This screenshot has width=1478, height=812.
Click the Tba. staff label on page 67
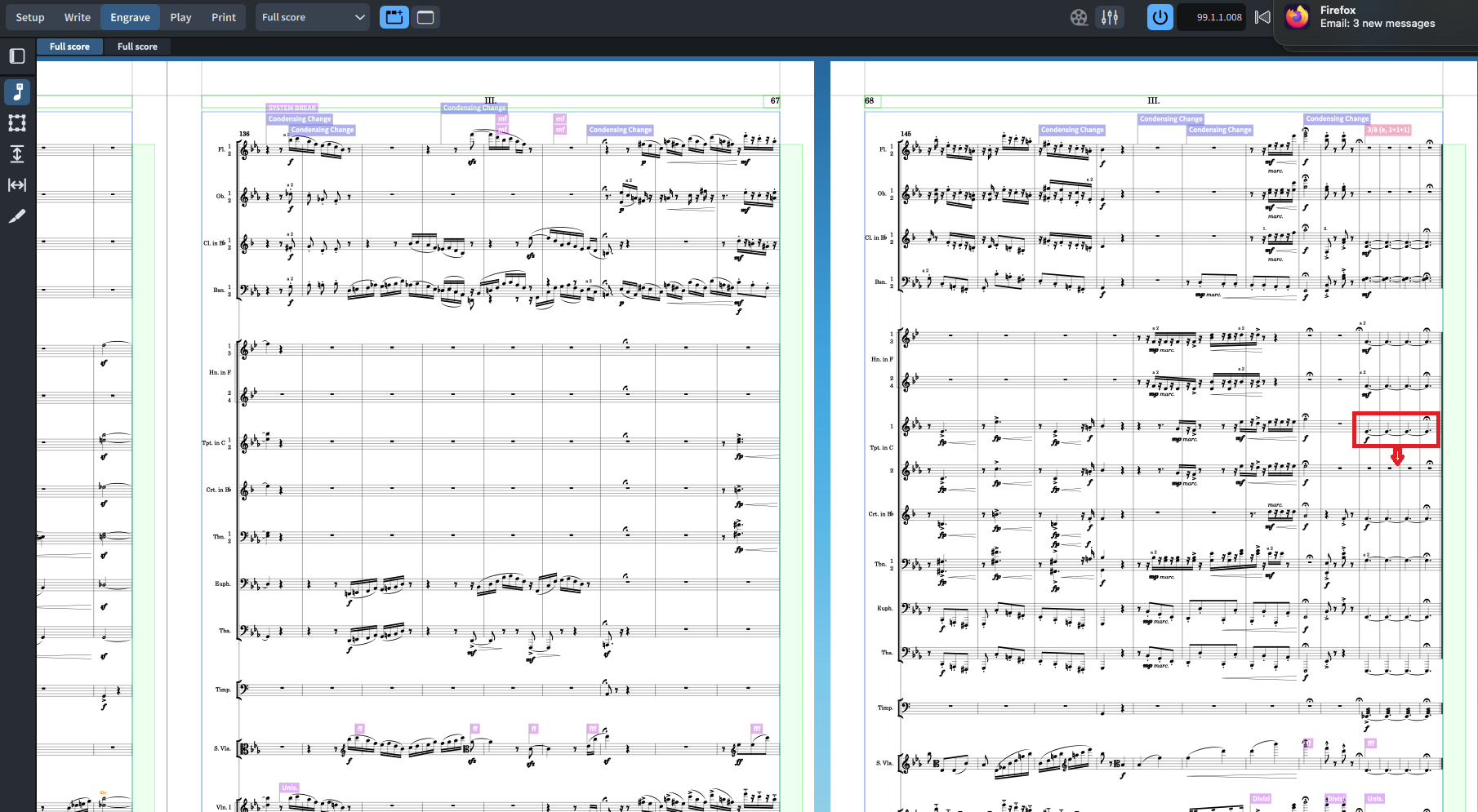click(225, 631)
